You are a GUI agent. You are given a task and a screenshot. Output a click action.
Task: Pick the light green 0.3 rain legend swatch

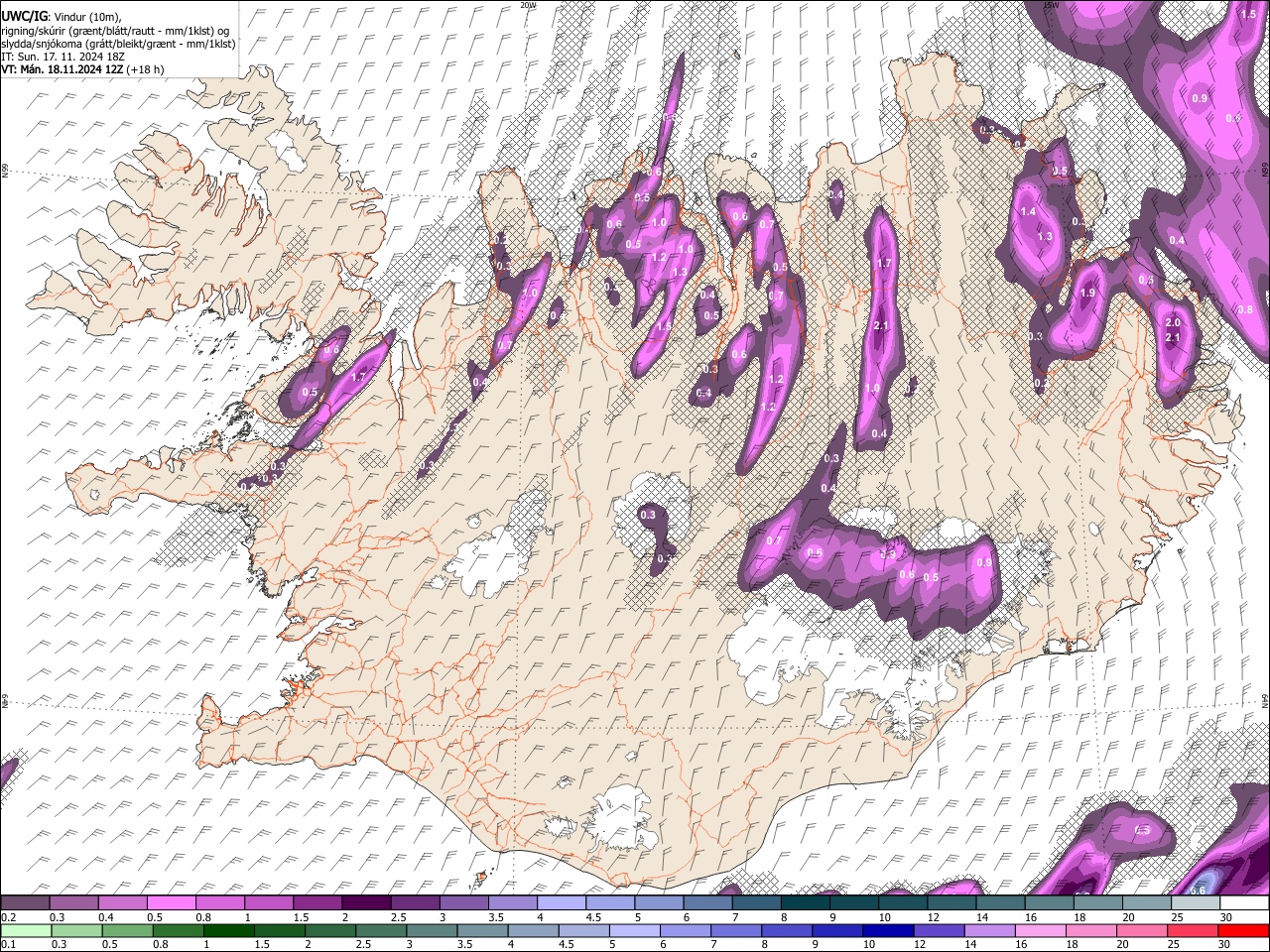(x=75, y=930)
